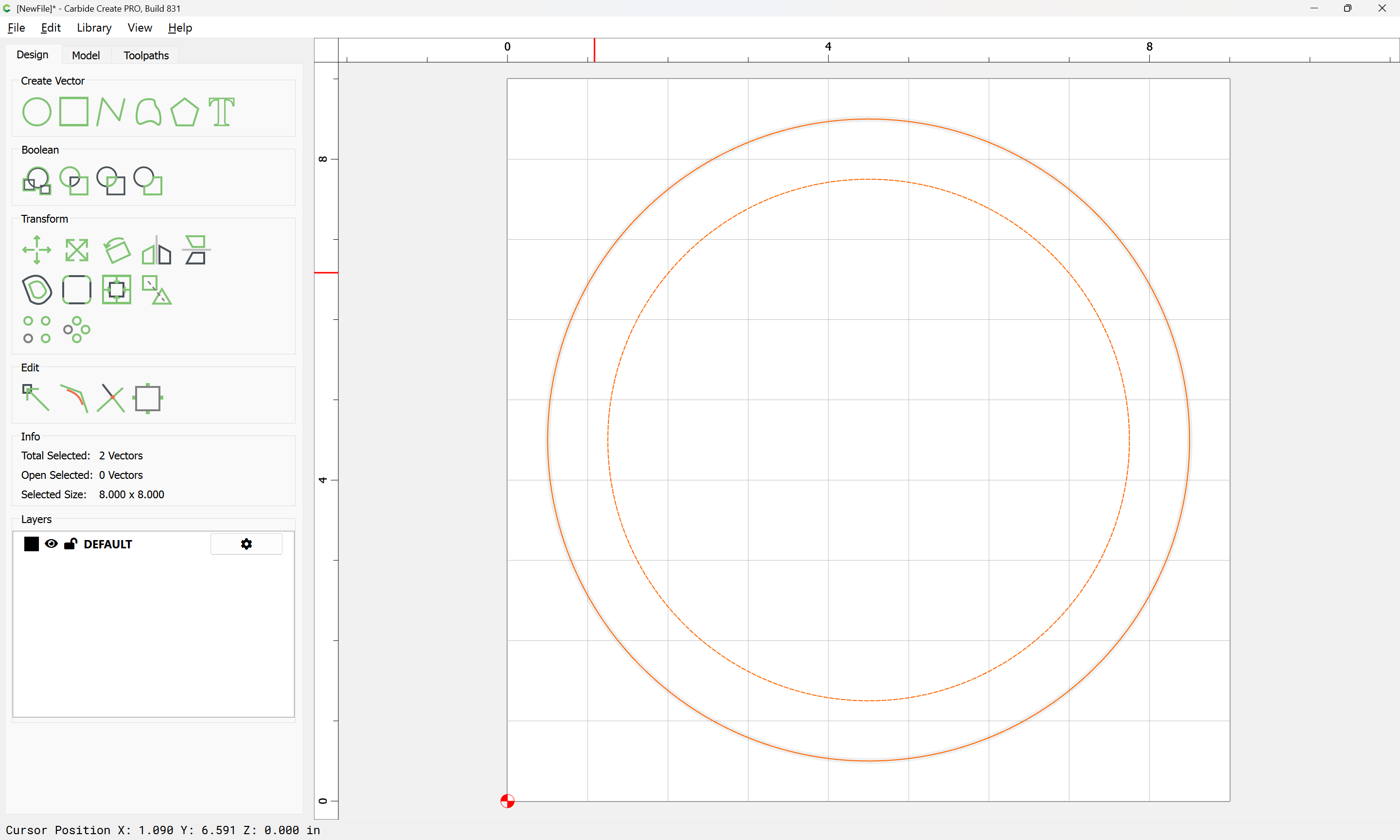Choose the Polyline vector tool
Image resolution: width=1400 pixels, height=840 pixels.
click(111, 111)
